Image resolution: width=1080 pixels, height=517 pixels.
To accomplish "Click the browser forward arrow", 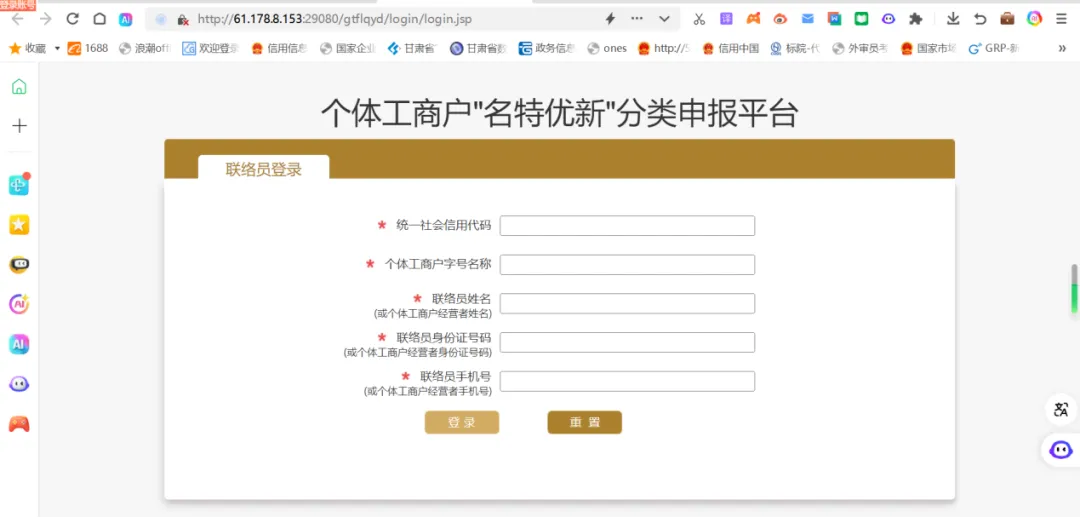I will (x=45, y=19).
